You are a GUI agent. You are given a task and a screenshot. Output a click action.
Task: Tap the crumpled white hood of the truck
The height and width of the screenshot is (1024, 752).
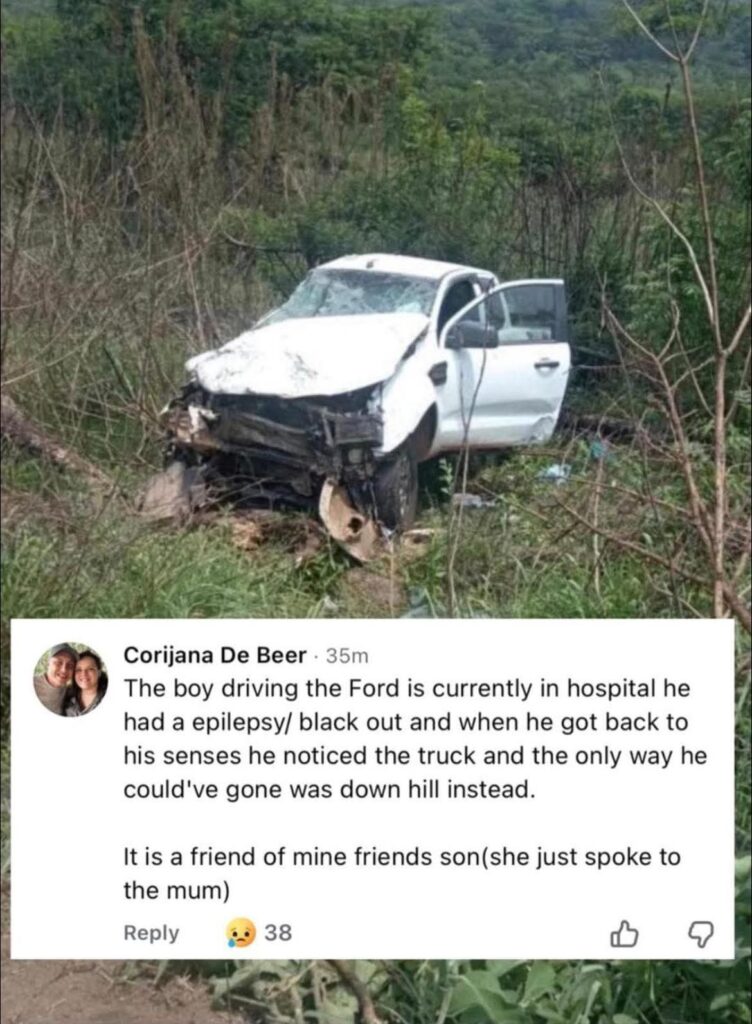pyautogui.click(x=307, y=356)
